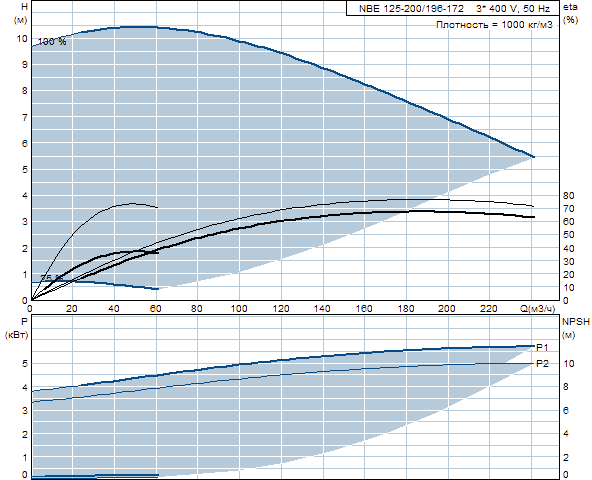Viewport: 592px width, 480px height.
Task: Click the 10 tick on the NPSH axis
Action: [x=569, y=364]
